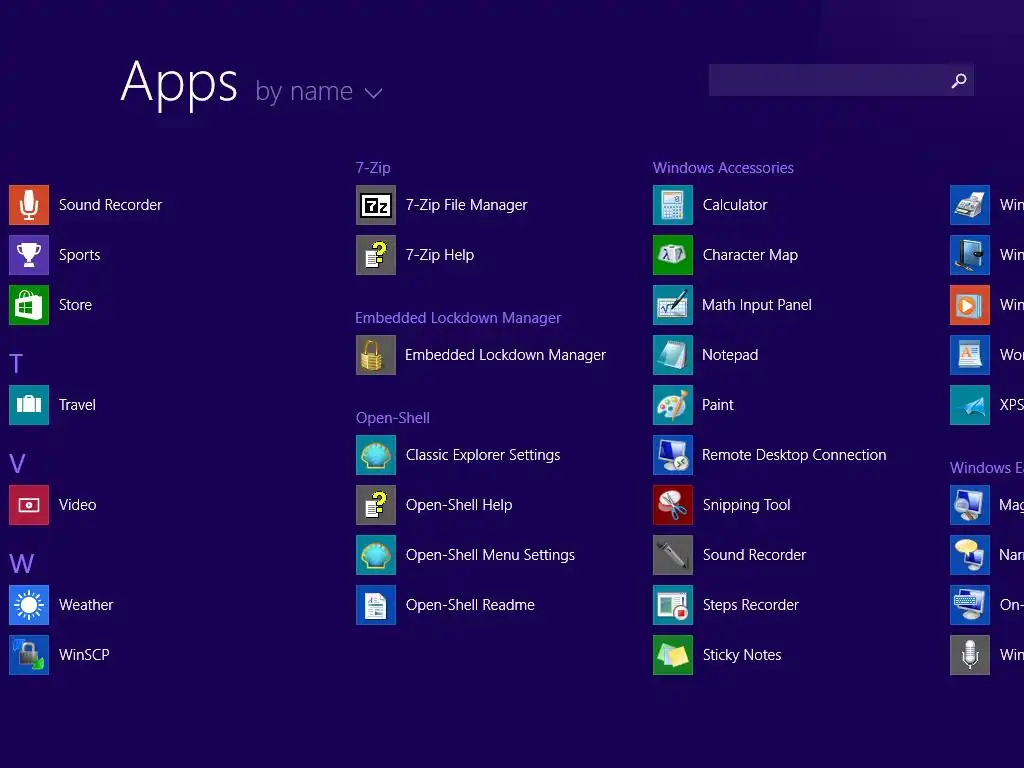This screenshot has width=1024, height=768.
Task: Open the XPS viewer paper-plane icon
Action: click(x=970, y=405)
